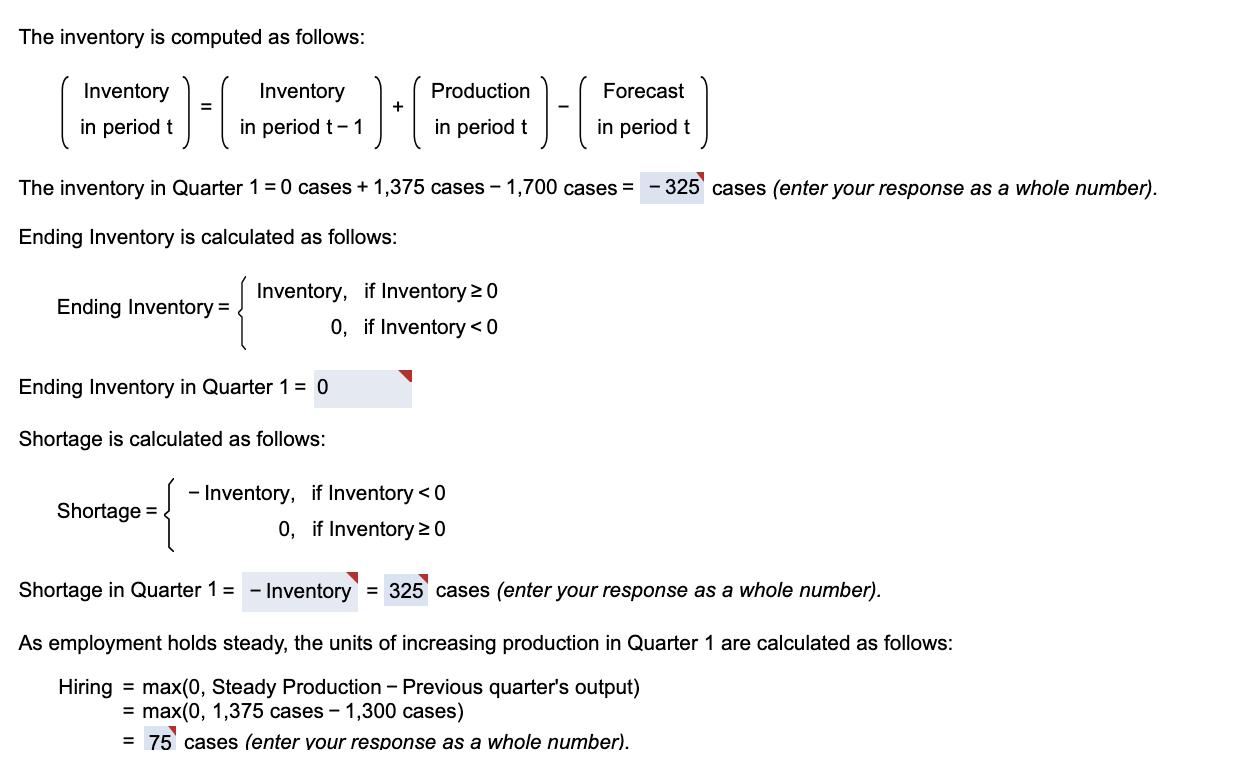Open the '- Inventory' shortage answer selector

click(x=298, y=590)
